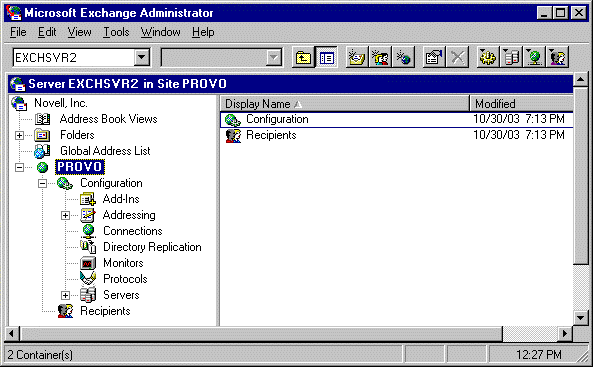Click Recipients' modified date 10/30/03 7:13 PM
593x367 pixels.
click(x=518, y=135)
